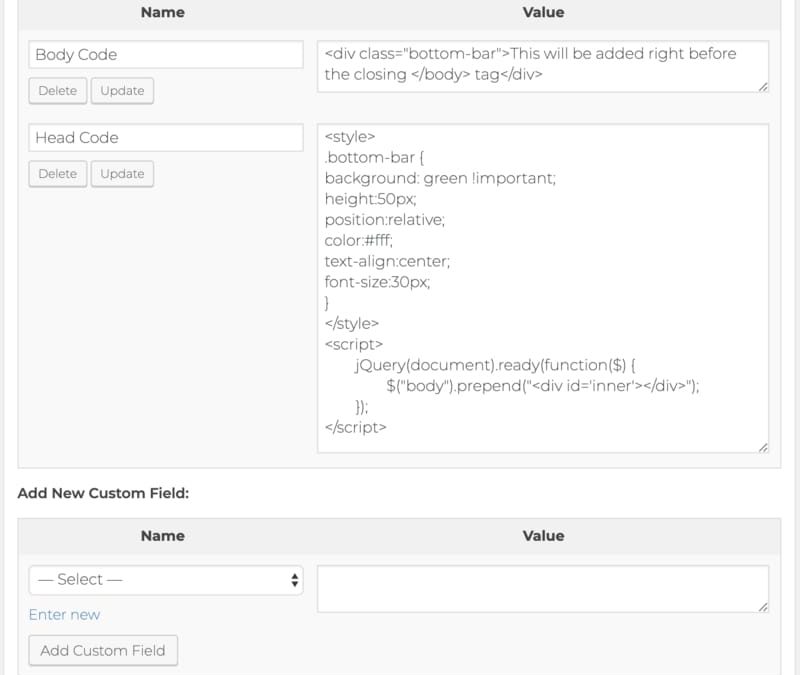Update the Body Code custom field
Image resolution: width=800 pixels, height=675 pixels.
(x=122, y=91)
